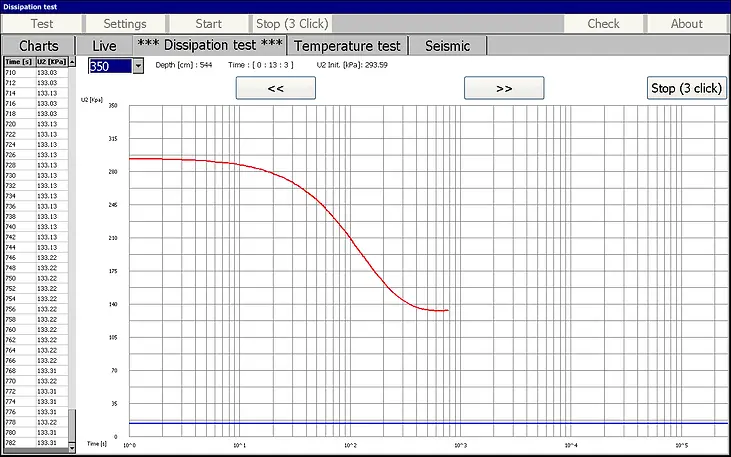Select the Time cell reading 746

click(20, 257)
